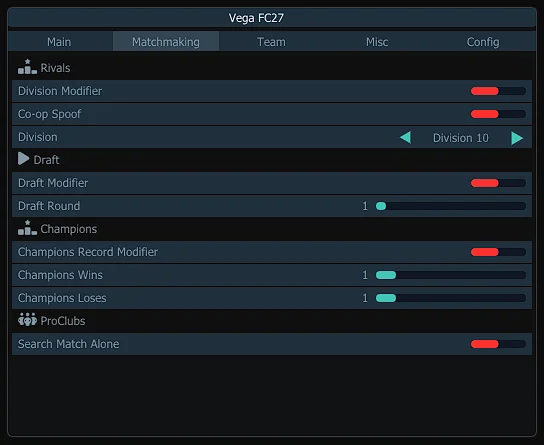Set the Champions Wins slider
The width and height of the screenshot is (544, 445).
[451, 275]
